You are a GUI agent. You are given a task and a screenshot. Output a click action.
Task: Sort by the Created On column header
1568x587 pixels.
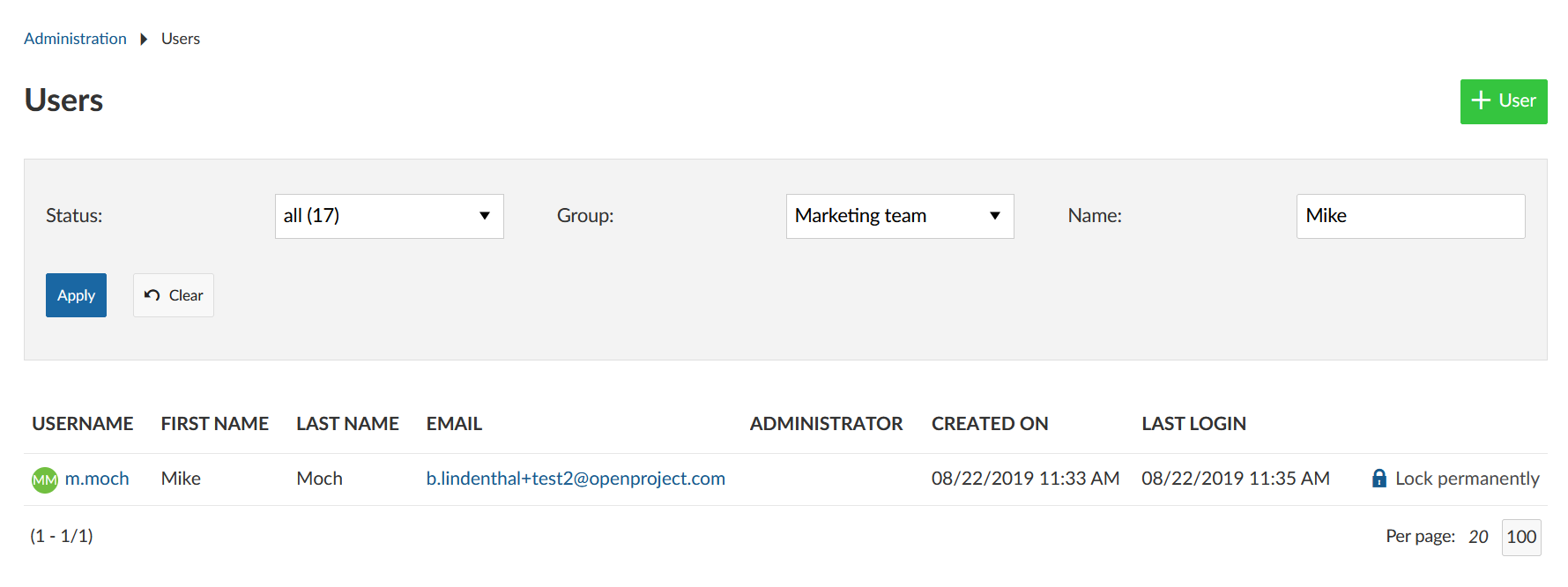(989, 424)
